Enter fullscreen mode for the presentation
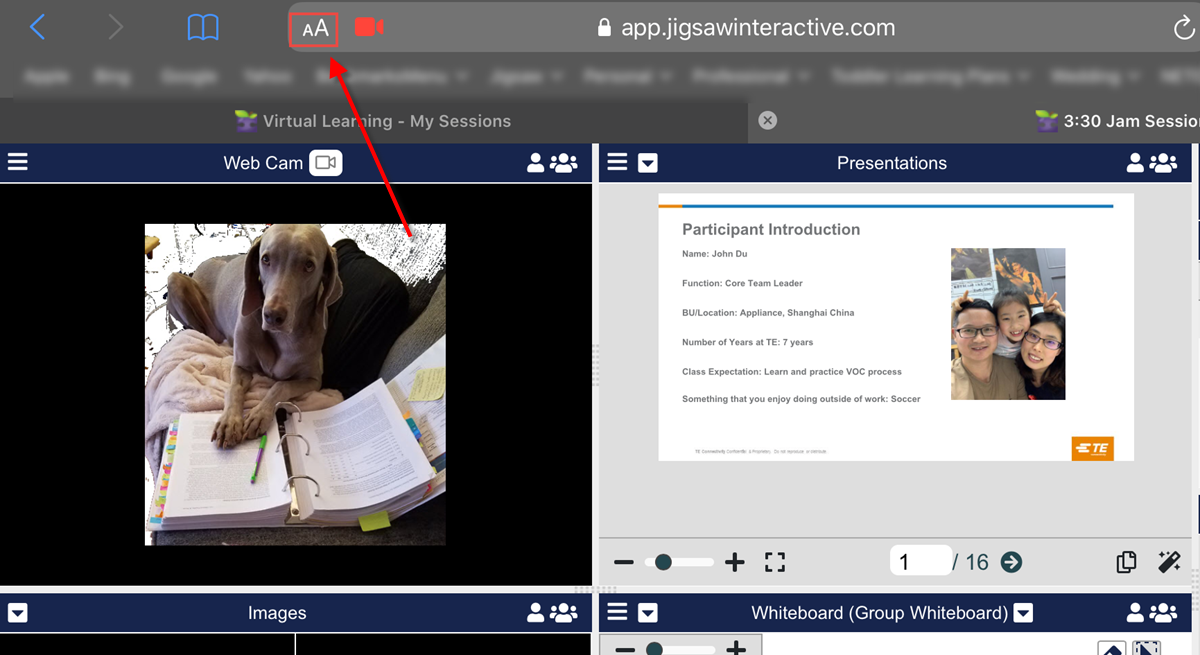Viewport: 1200px width, 655px height. pos(775,562)
